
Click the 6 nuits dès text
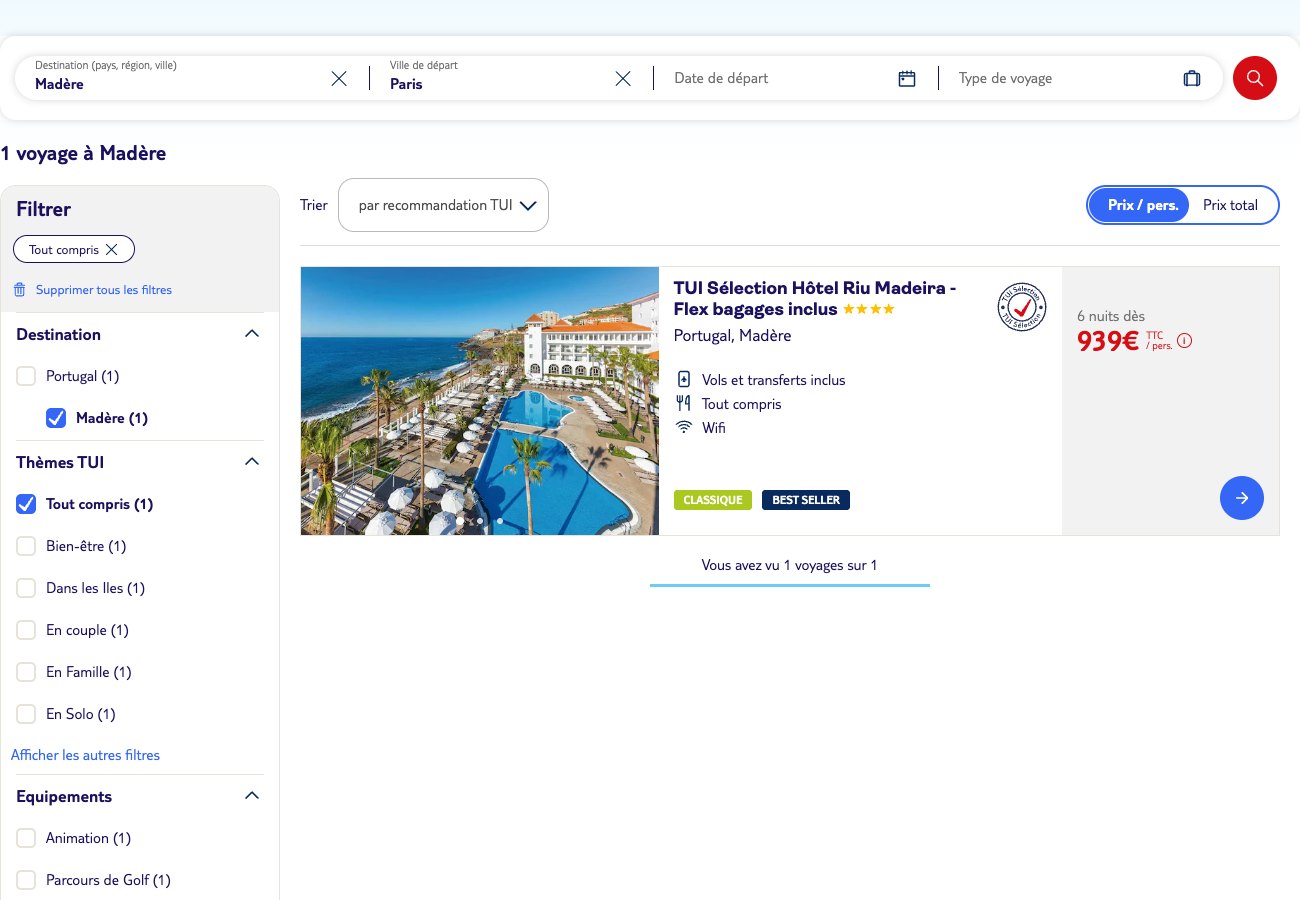tap(1111, 316)
